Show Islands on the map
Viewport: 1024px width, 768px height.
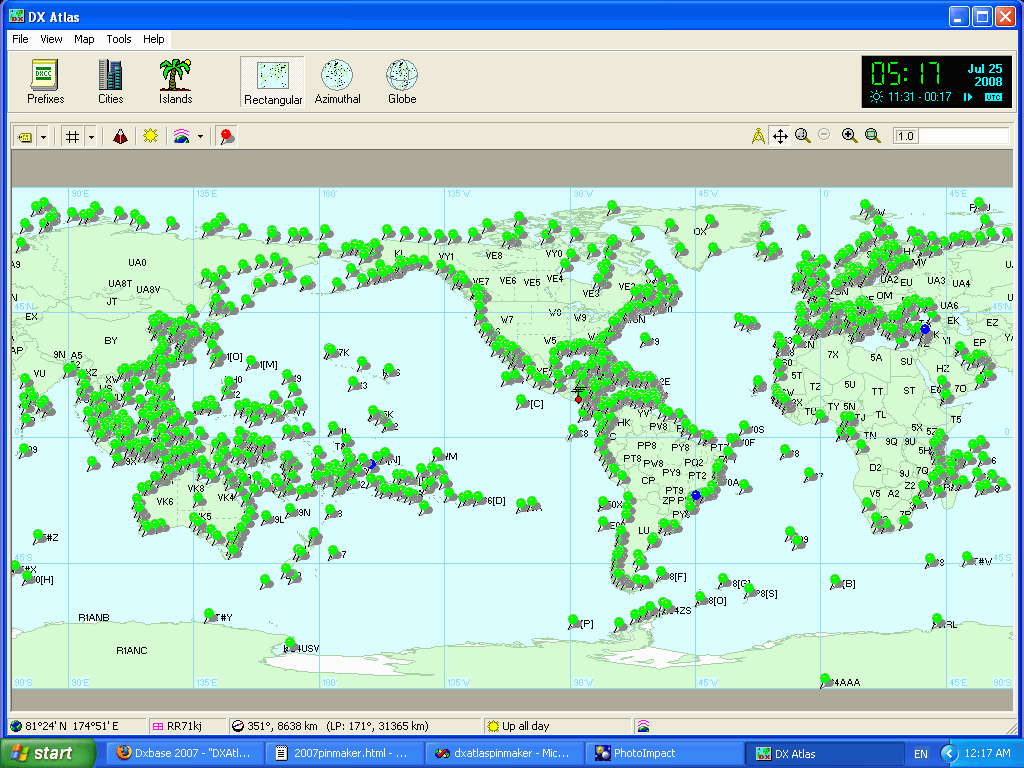click(x=175, y=81)
